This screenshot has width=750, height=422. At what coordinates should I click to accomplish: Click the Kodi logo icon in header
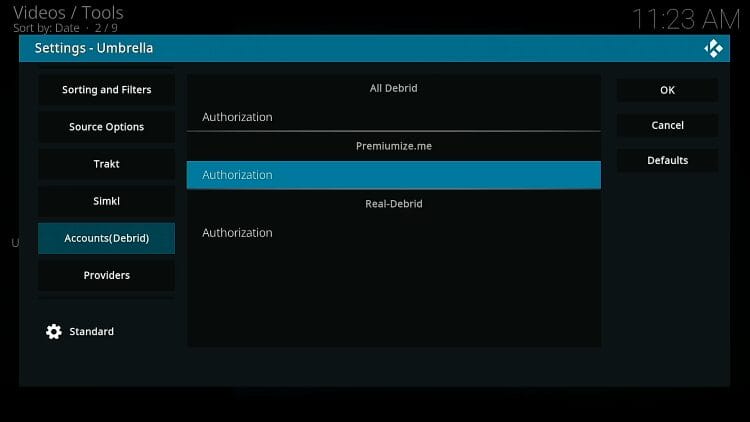(713, 48)
